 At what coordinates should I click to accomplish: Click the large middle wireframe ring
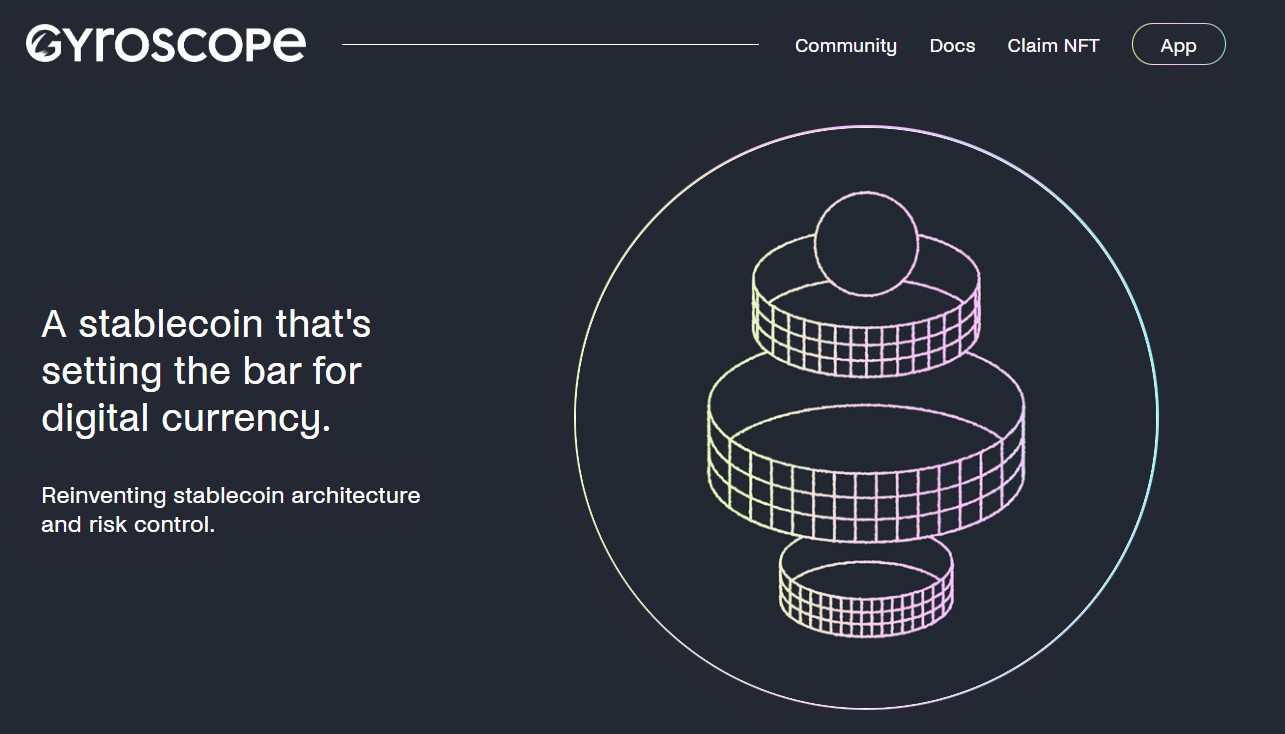866,478
